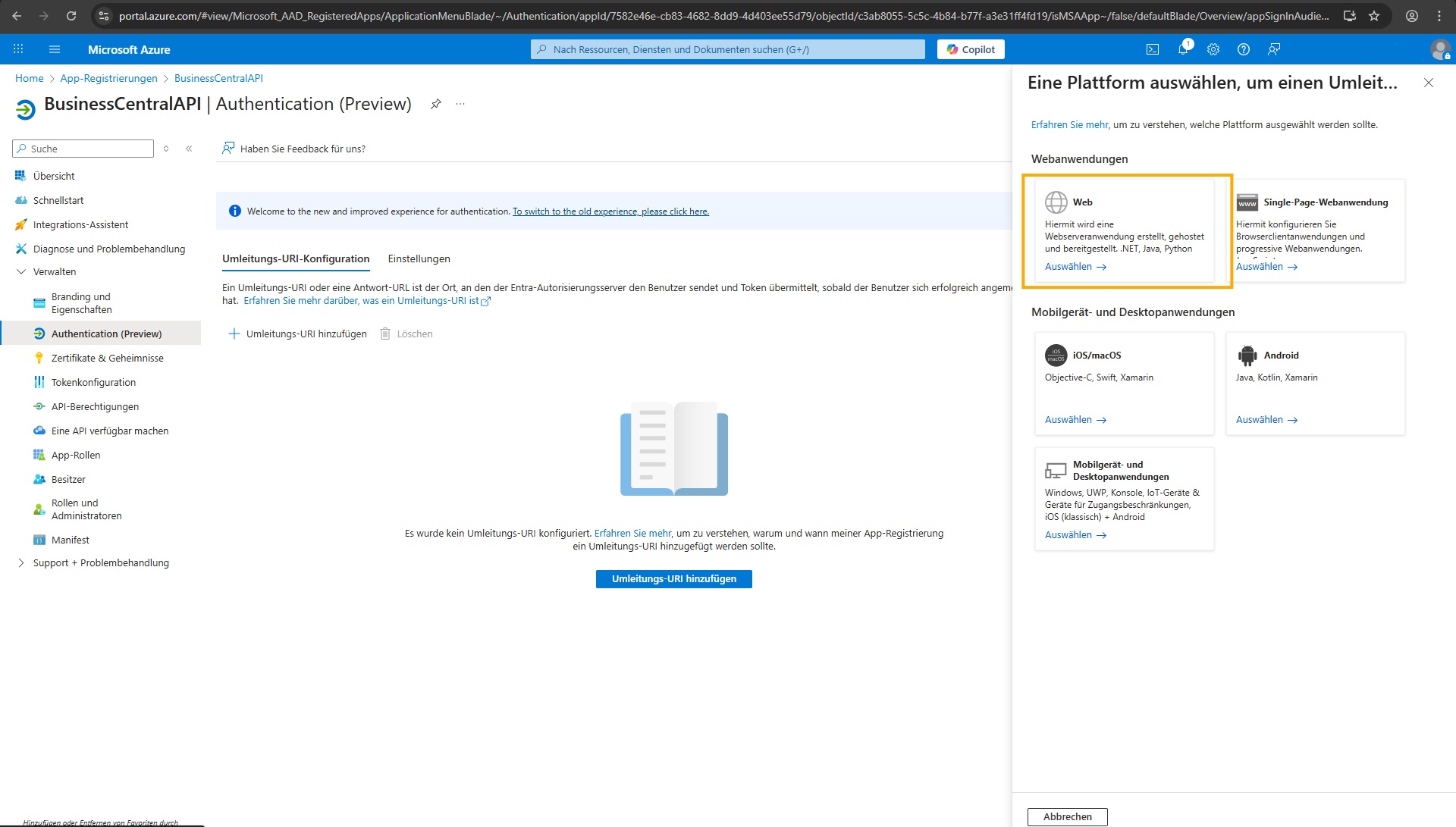Select Authentication (Preview) menu item
The width and height of the screenshot is (1456, 827).
[106, 334]
